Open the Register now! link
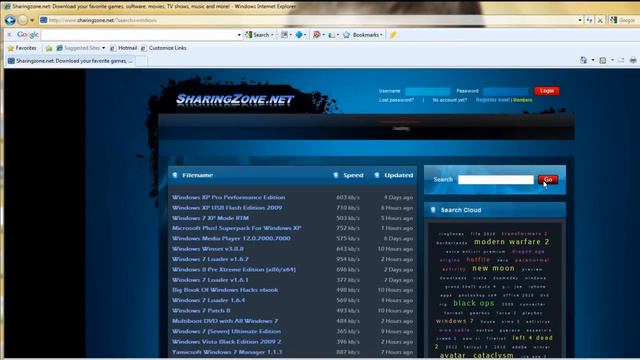640x360 pixels. click(x=492, y=100)
